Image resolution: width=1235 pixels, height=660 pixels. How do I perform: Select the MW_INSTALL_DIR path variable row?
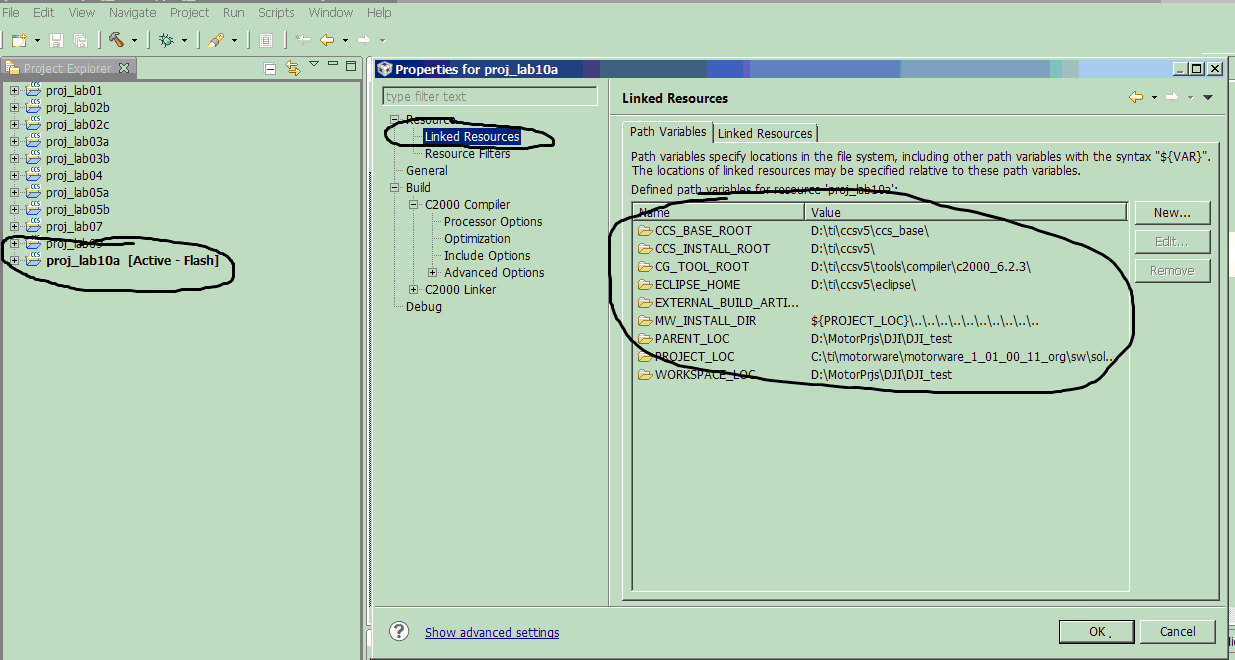(880, 320)
